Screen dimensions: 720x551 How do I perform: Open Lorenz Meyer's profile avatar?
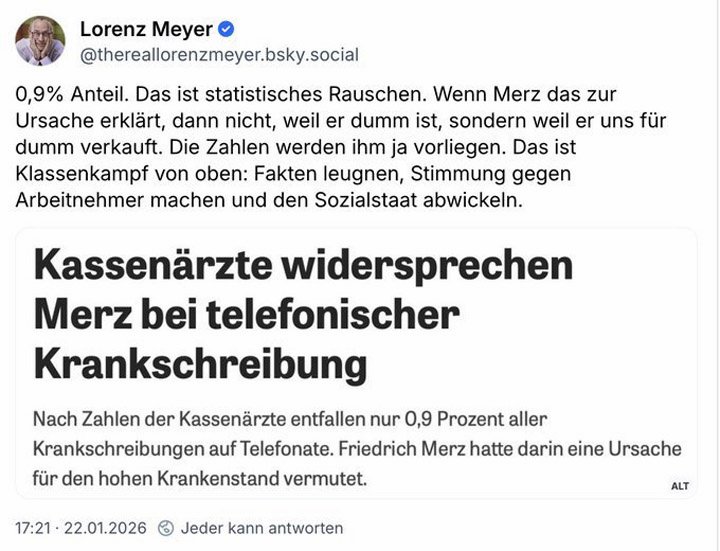click(x=41, y=41)
